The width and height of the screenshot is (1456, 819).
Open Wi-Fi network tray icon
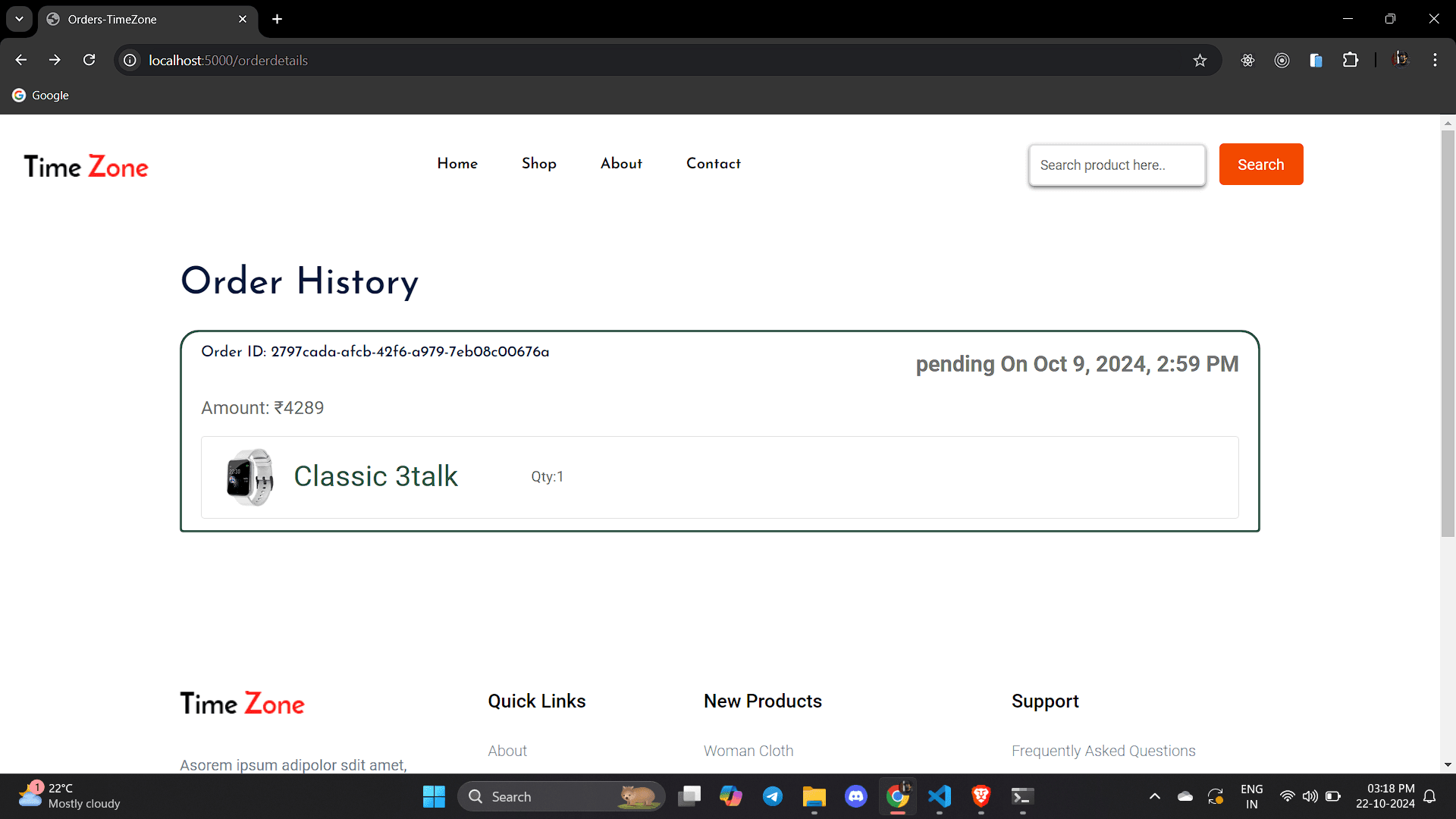pyautogui.click(x=1287, y=796)
